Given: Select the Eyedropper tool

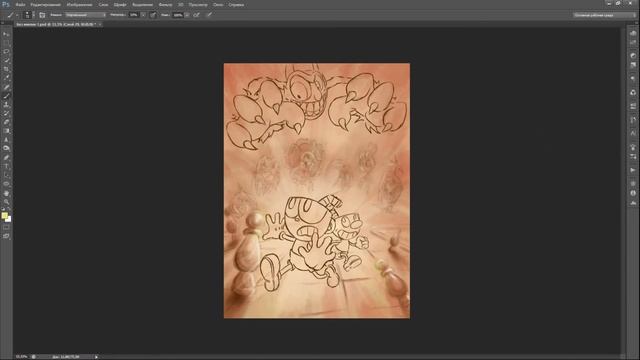Looking at the screenshot, I should click(x=6, y=78).
